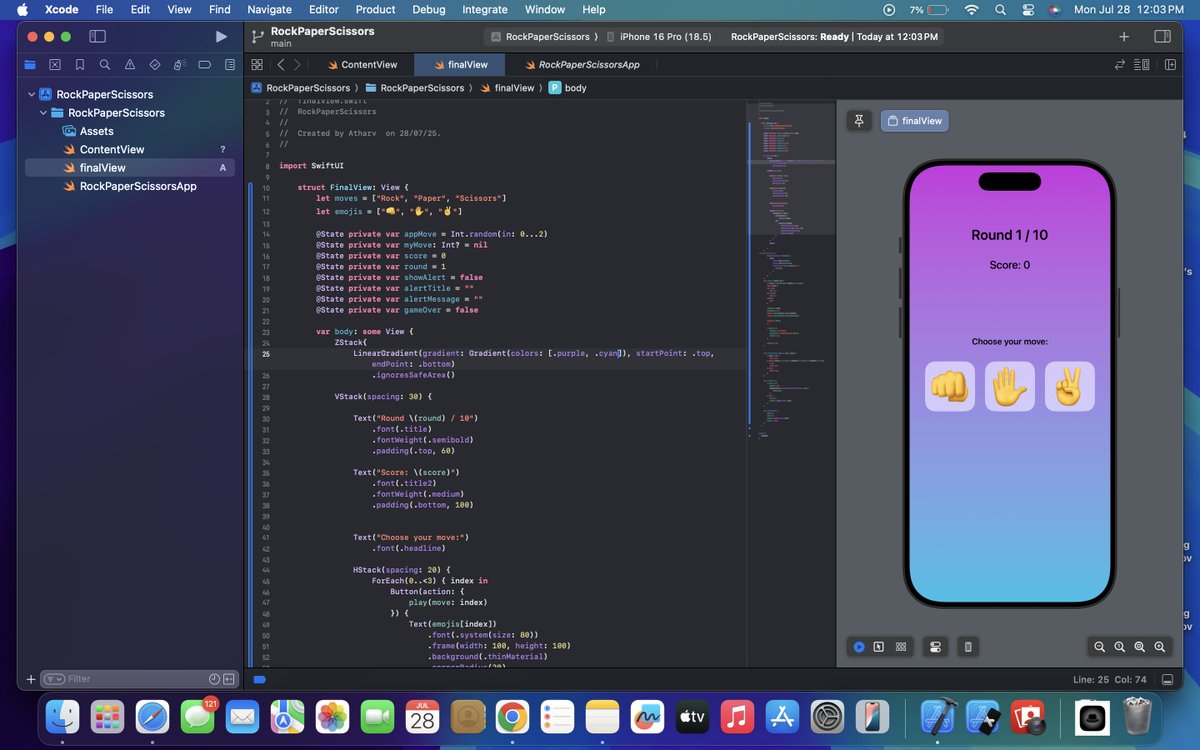Image resolution: width=1200 pixels, height=750 pixels.
Task: Switch the canvas to Live preview mode
Action: coord(859,647)
